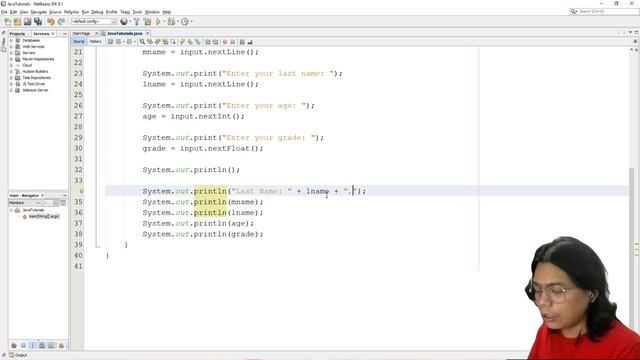Screen dimensions: 640x360
Task: Expand the Servers tree node
Action: [x=11, y=53]
